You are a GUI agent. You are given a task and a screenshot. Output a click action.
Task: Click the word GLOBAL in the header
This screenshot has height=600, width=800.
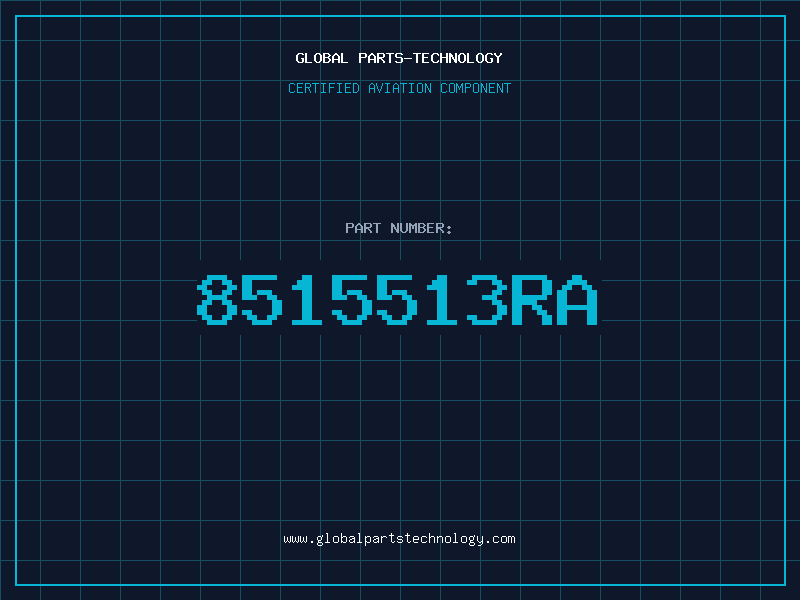pyautogui.click(x=321, y=58)
